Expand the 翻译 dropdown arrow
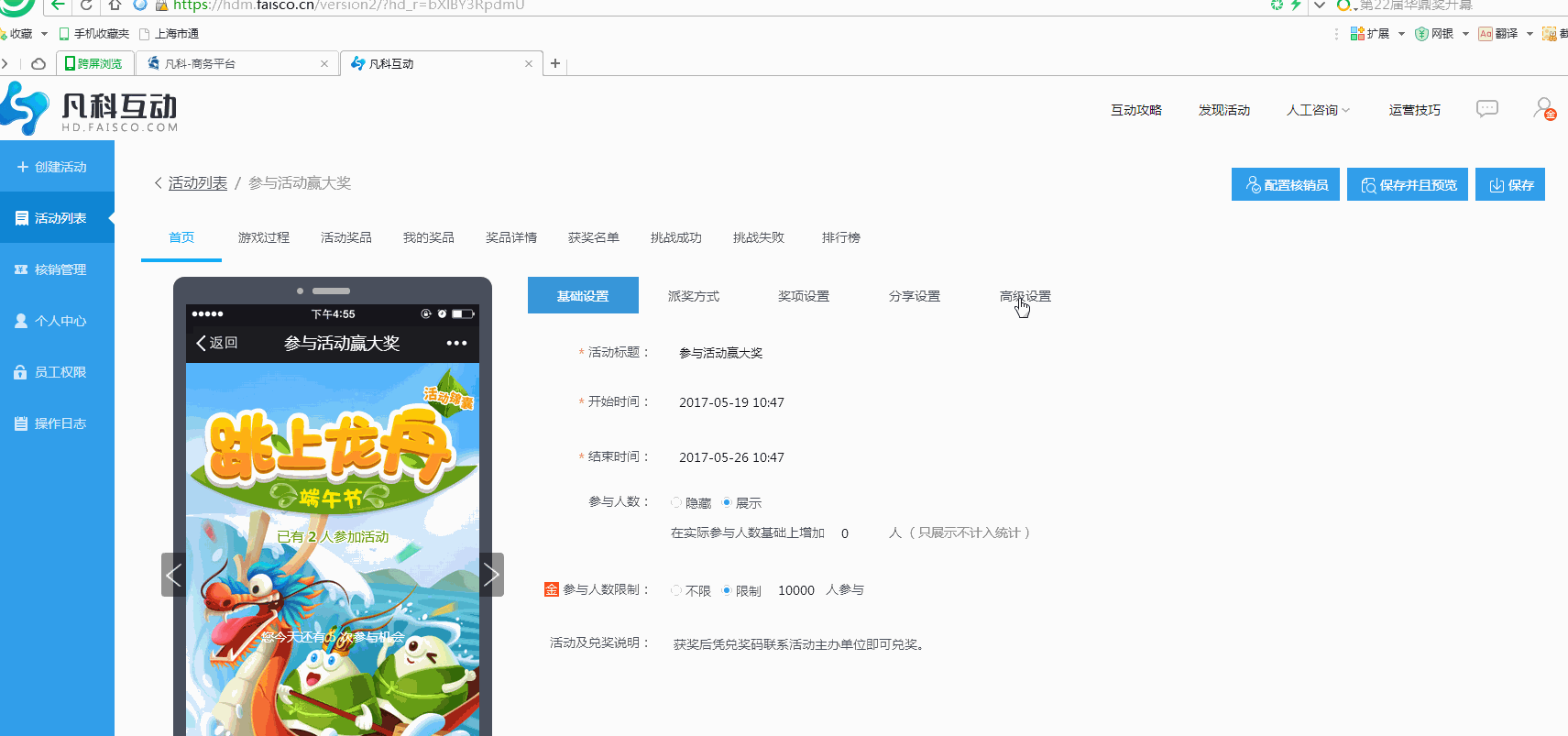The image size is (1568, 736). [x=1530, y=34]
